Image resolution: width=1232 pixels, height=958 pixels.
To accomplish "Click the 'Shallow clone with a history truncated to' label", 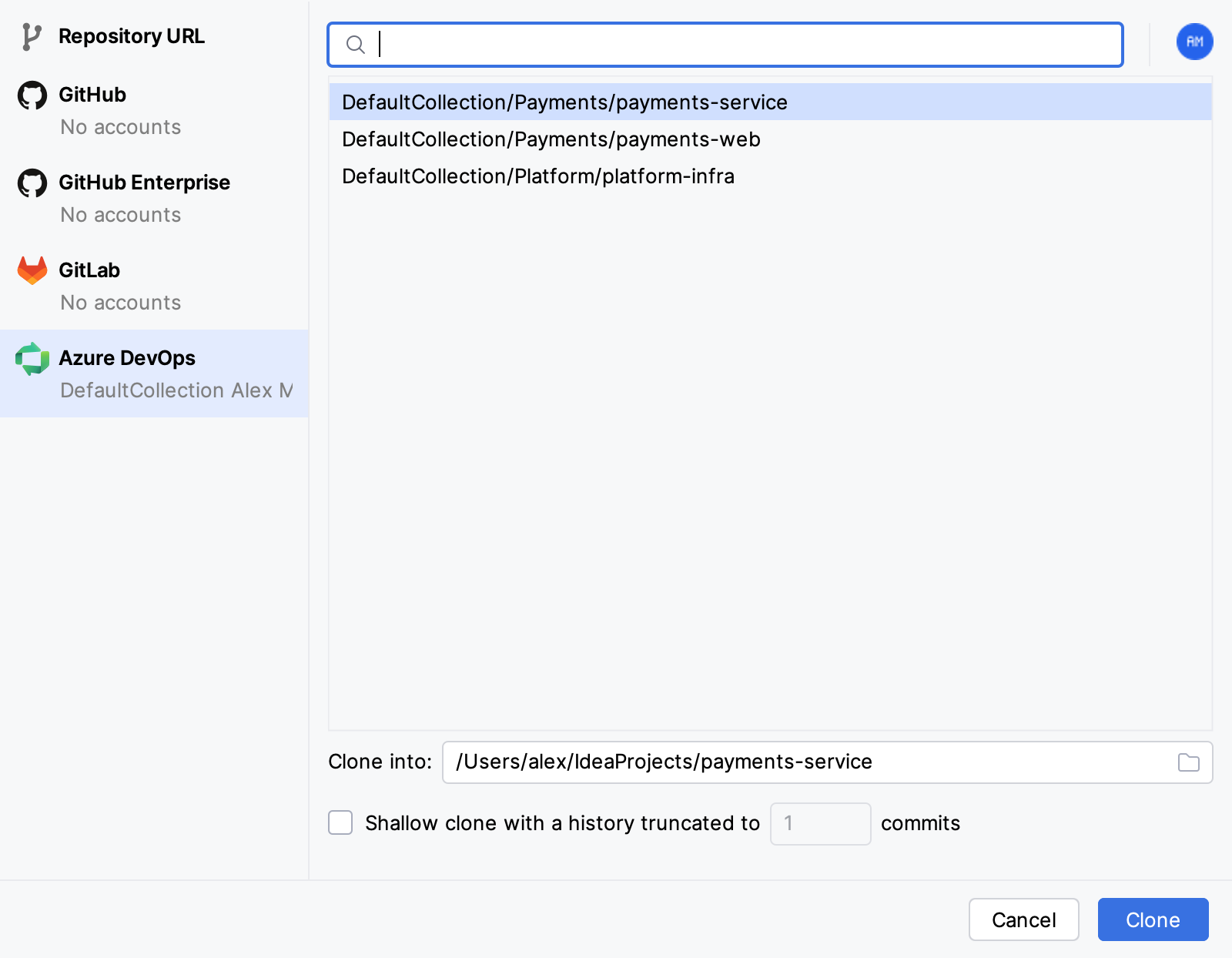I will coord(562,823).
